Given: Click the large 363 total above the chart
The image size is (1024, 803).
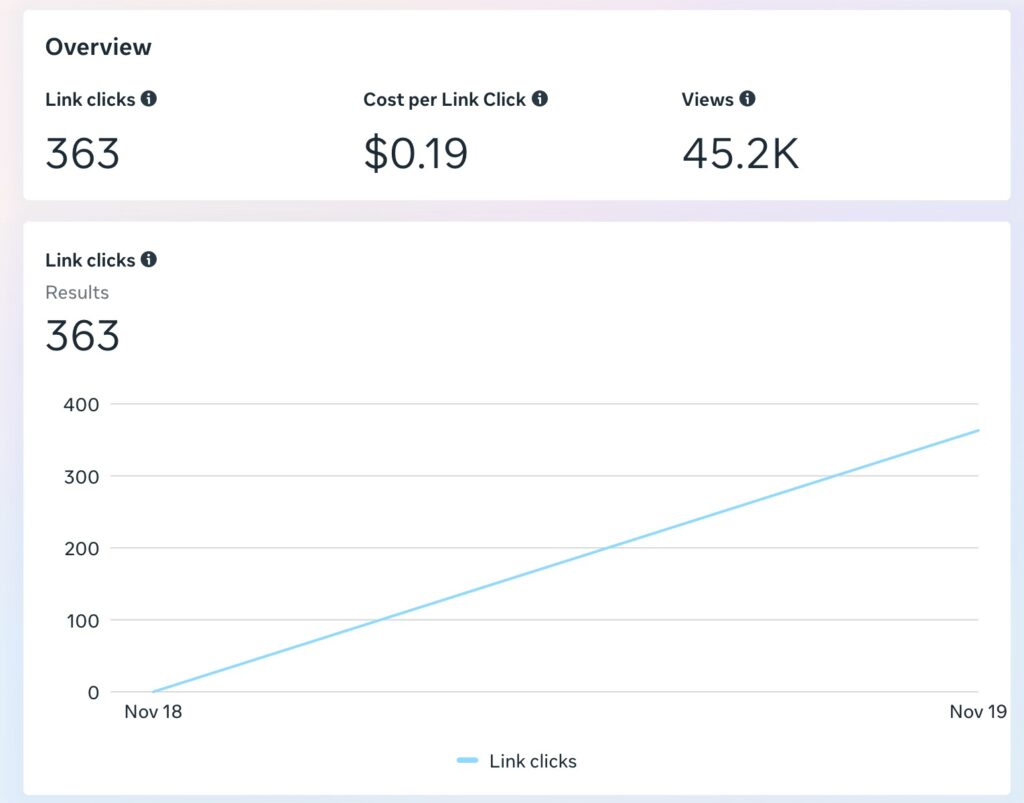Looking at the screenshot, I should pyautogui.click(x=82, y=336).
